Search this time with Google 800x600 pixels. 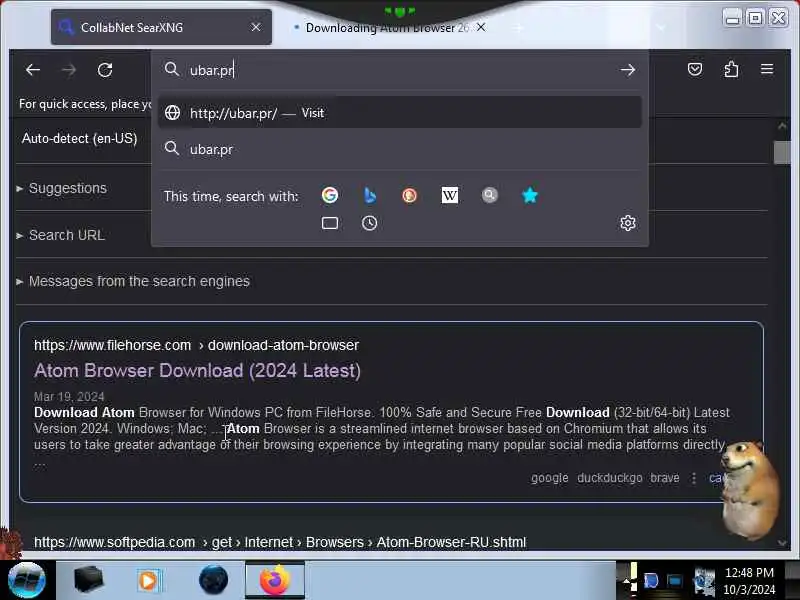click(330, 195)
